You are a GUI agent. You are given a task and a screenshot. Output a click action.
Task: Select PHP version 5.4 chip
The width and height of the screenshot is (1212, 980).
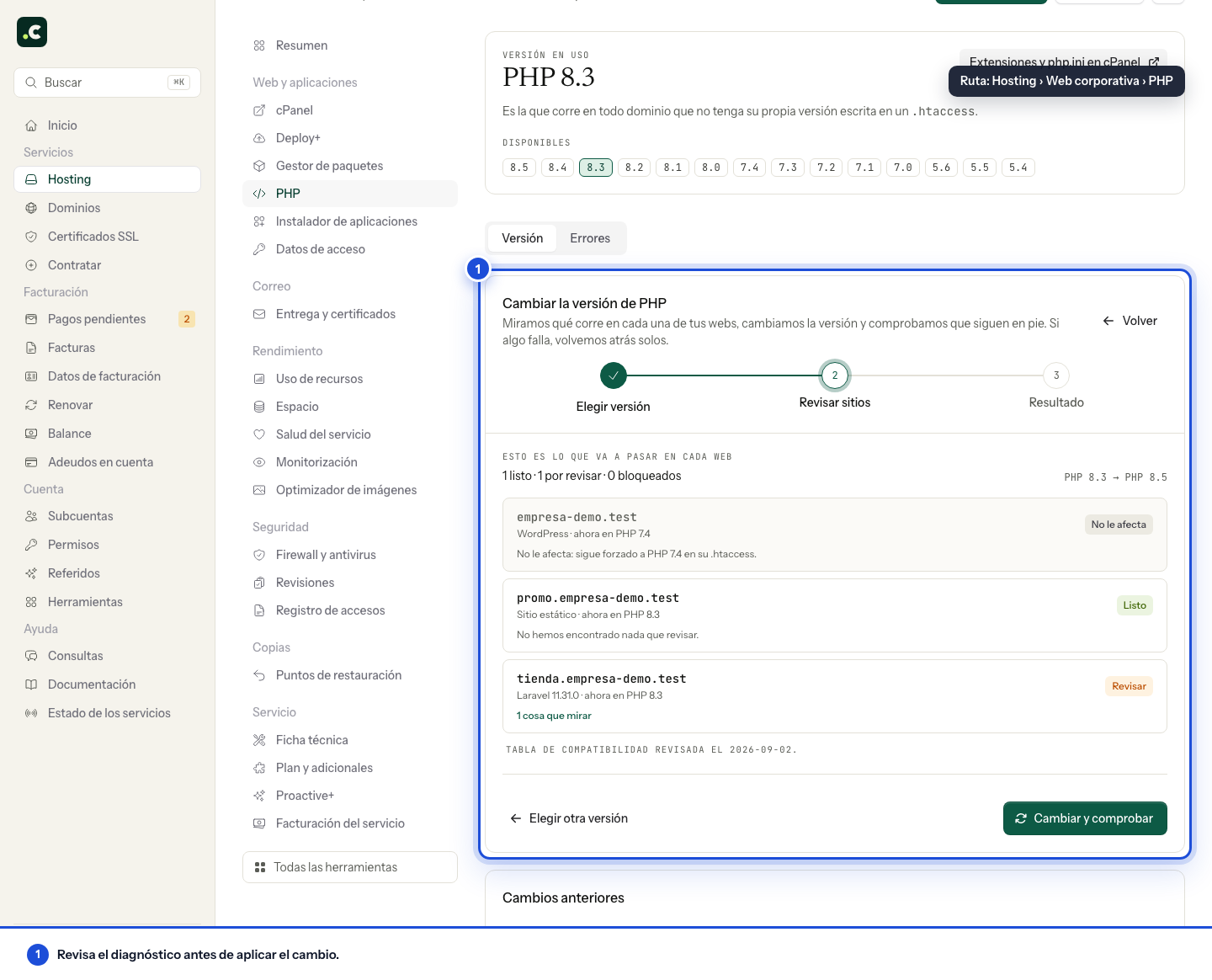pos(1018,168)
